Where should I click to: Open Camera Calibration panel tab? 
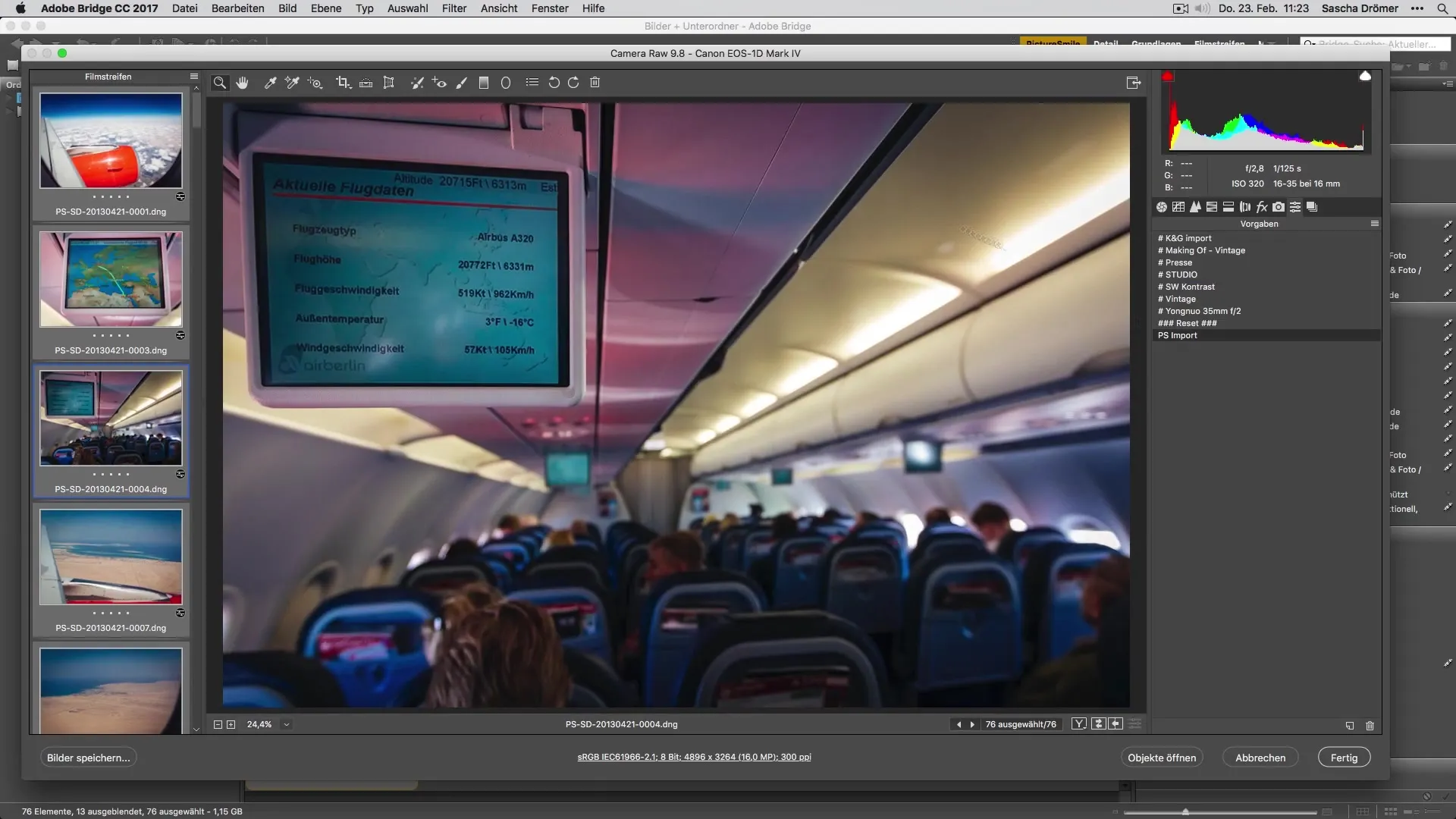[1279, 207]
